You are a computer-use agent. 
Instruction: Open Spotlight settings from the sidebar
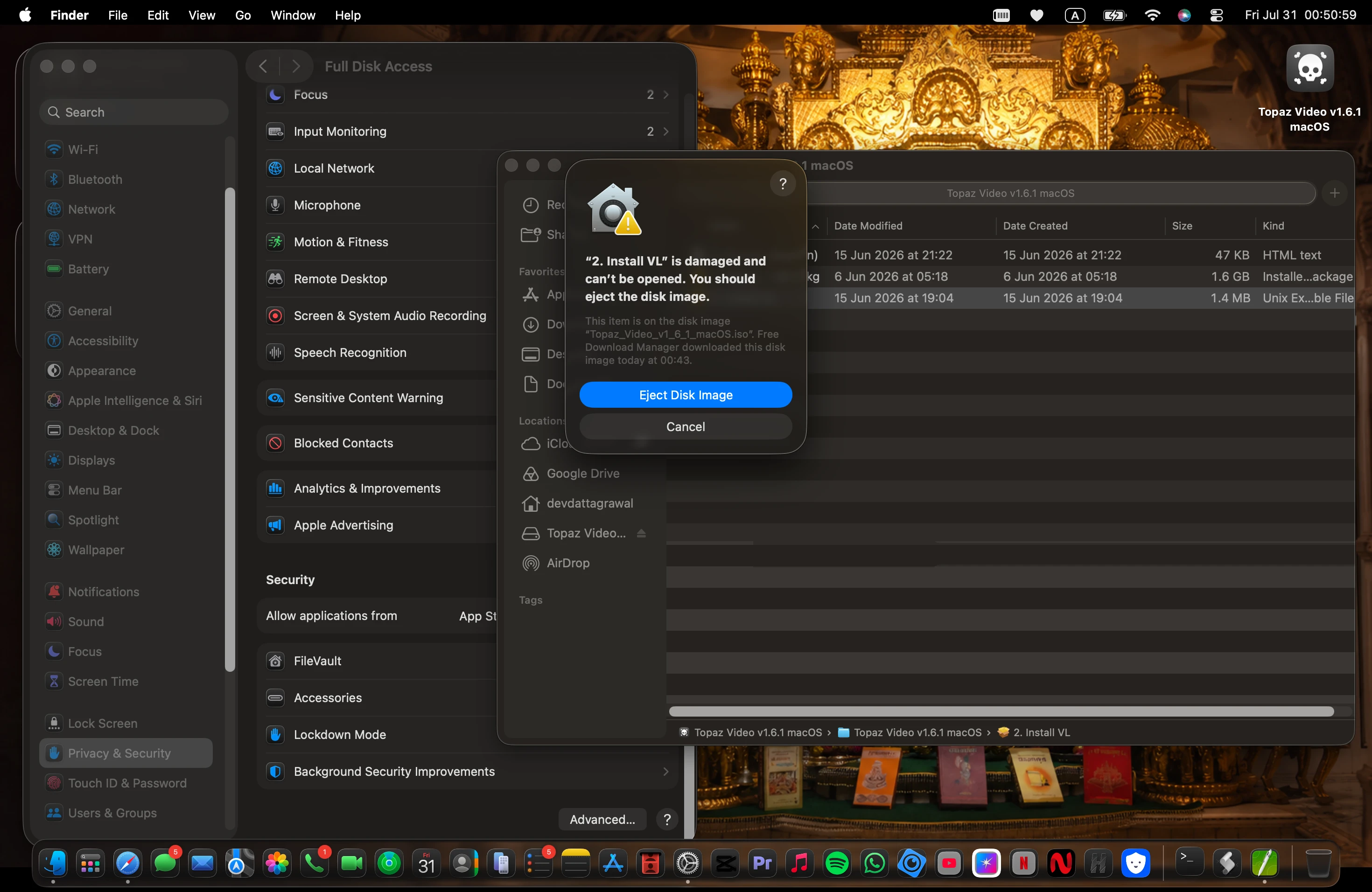coord(93,520)
